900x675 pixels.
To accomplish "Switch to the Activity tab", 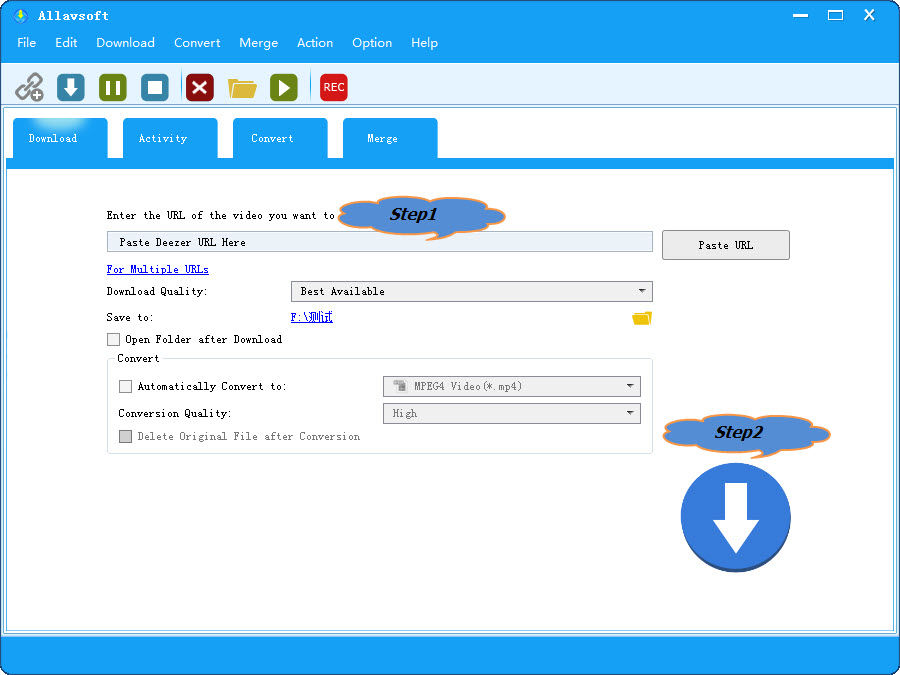I will 170,138.
